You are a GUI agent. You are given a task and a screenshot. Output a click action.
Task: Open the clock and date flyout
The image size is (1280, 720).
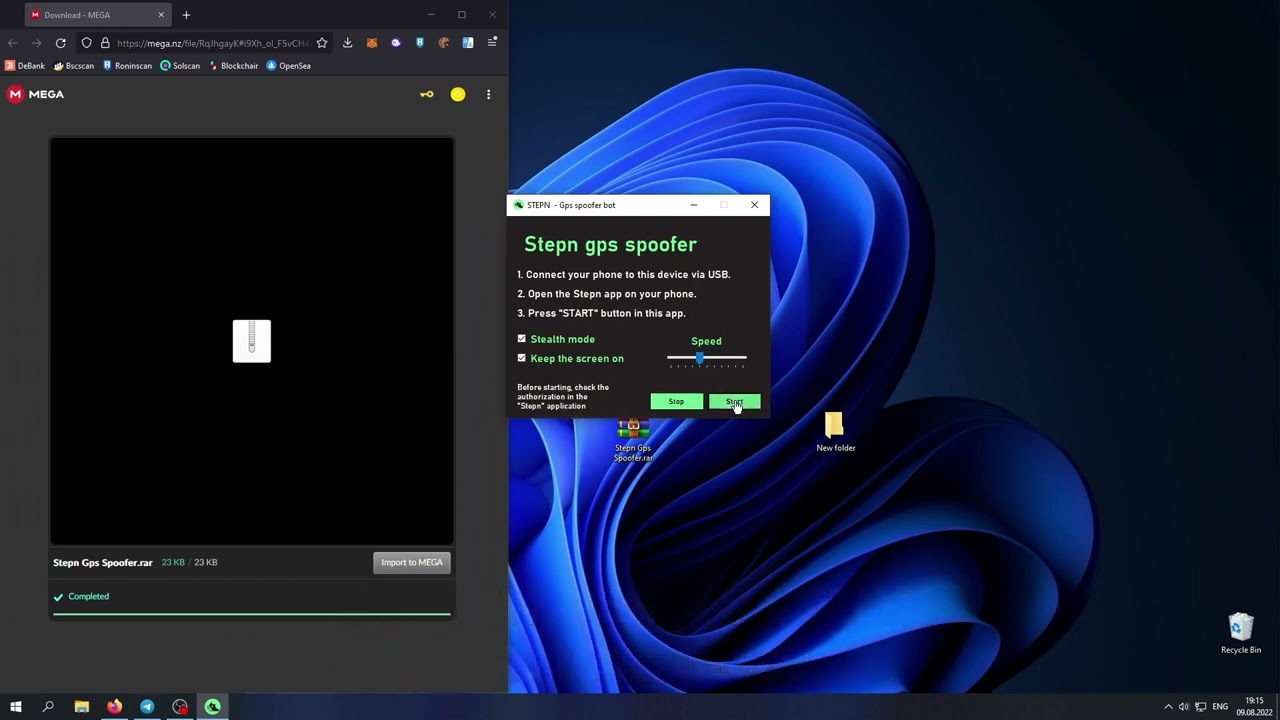(x=1254, y=707)
